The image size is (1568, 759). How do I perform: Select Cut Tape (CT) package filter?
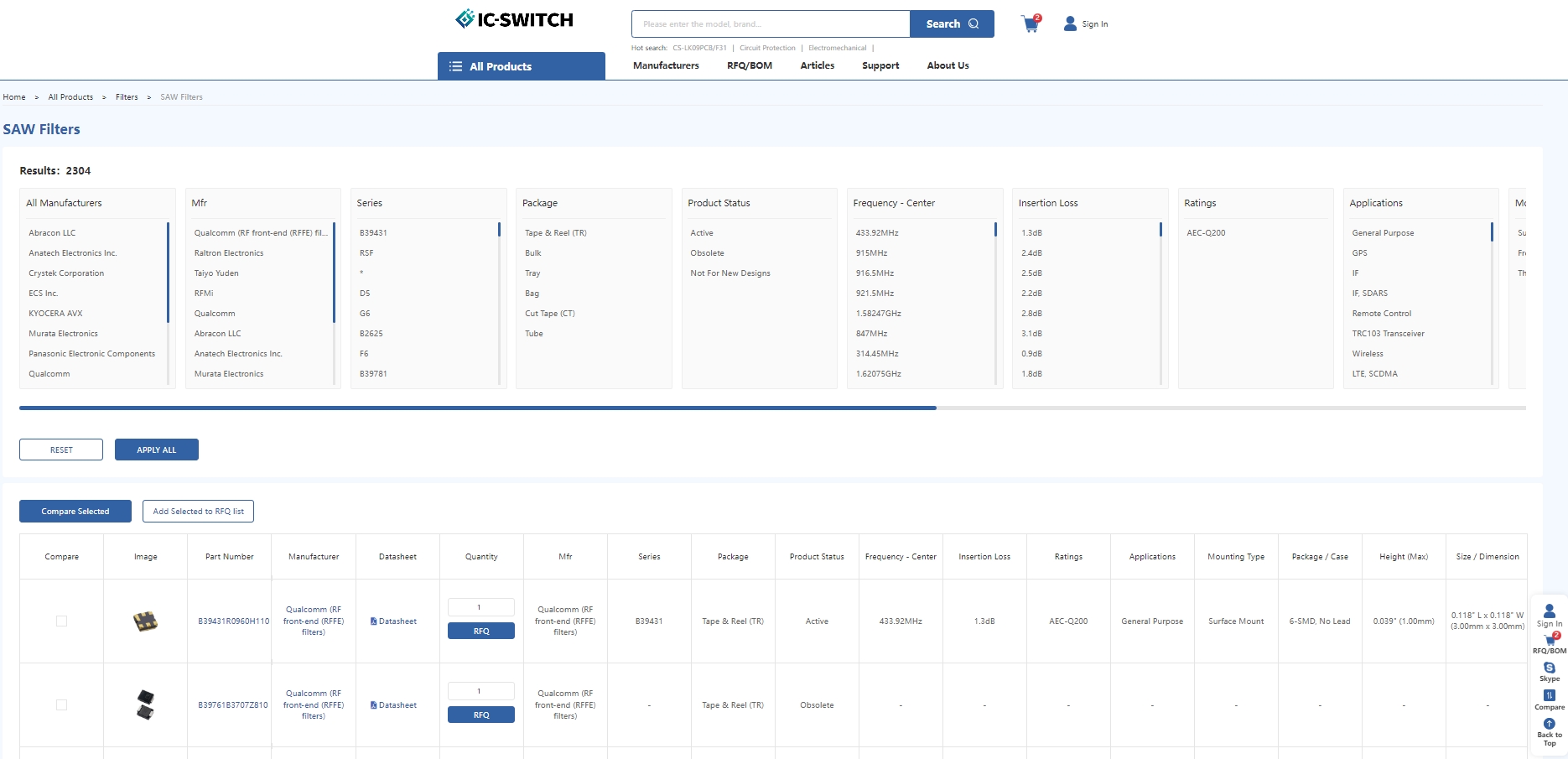pyautogui.click(x=550, y=314)
